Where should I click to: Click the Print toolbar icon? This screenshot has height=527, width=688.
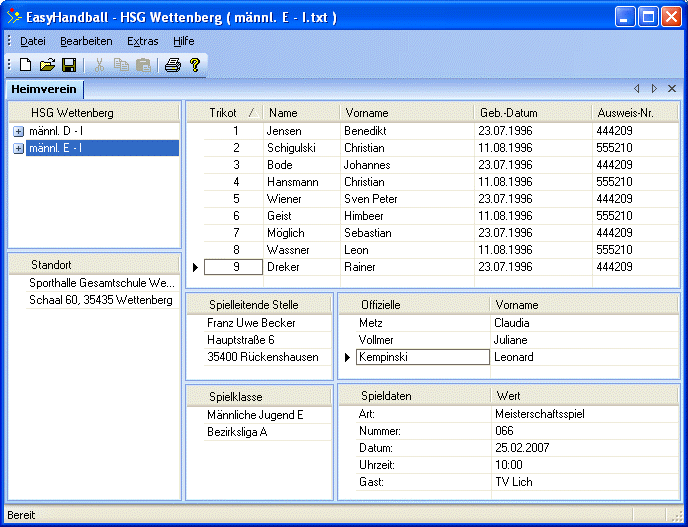pos(172,65)
